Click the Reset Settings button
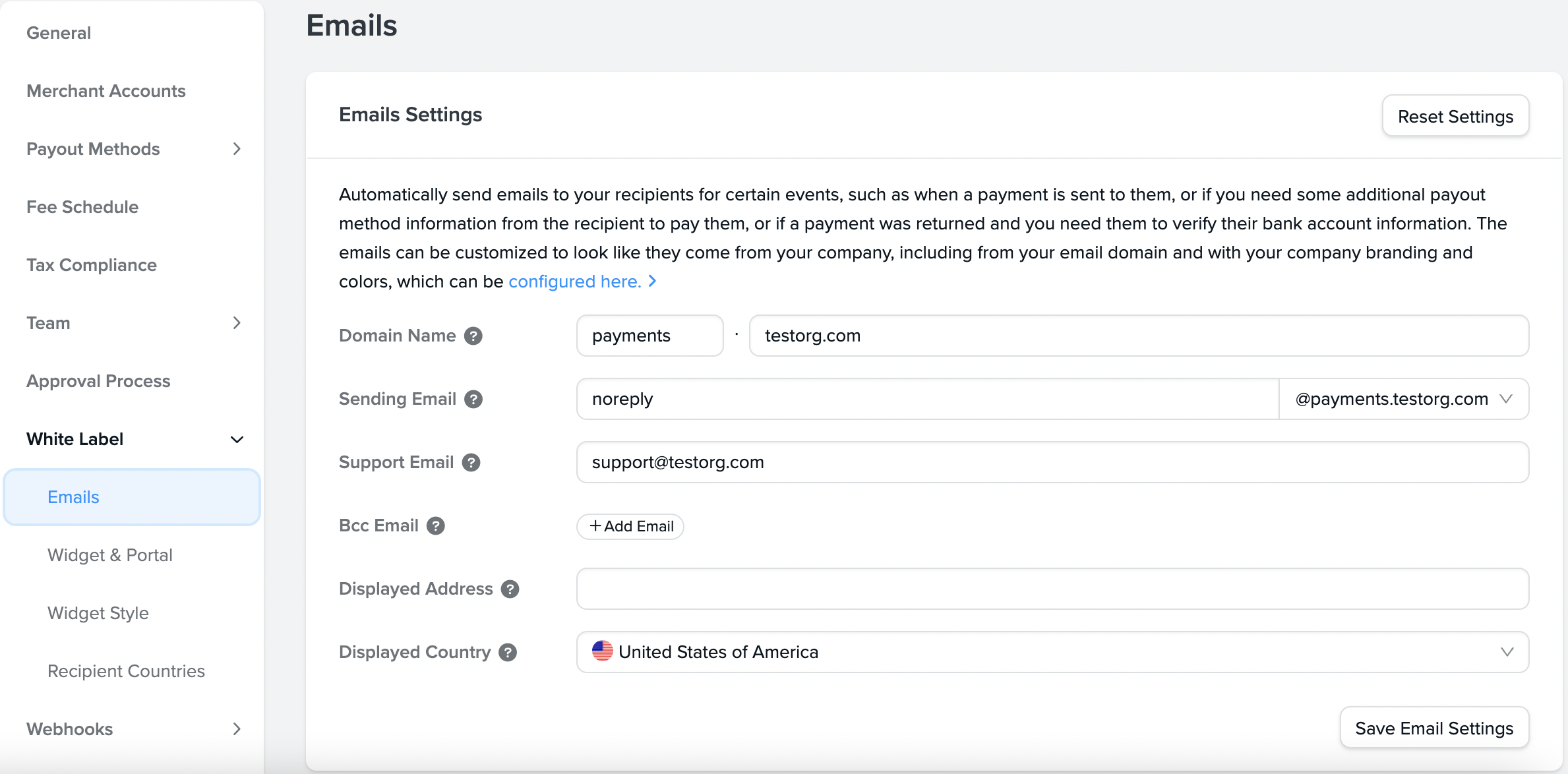 pos(1455,116)
